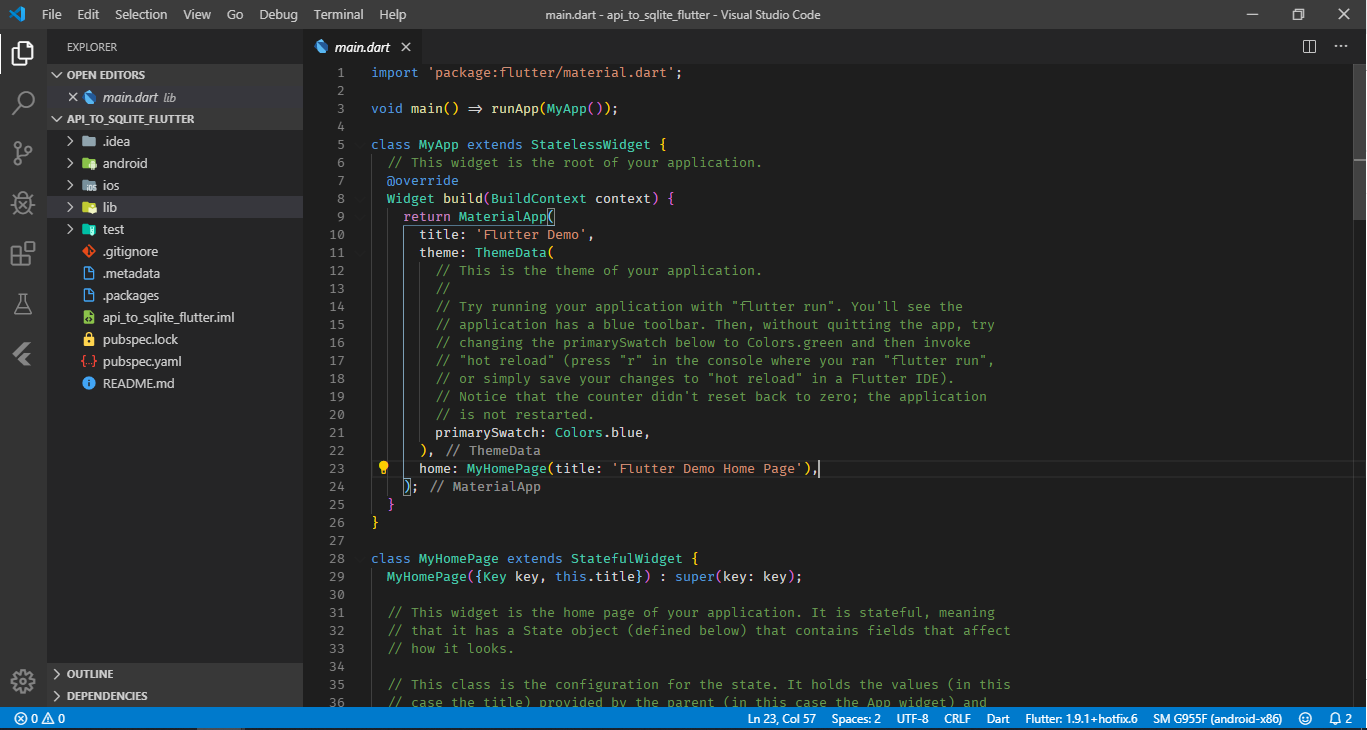Image resolution: width=1367 pixels, height=730 pixels.
Task: Open the README.md file
Action: (175, 383)
